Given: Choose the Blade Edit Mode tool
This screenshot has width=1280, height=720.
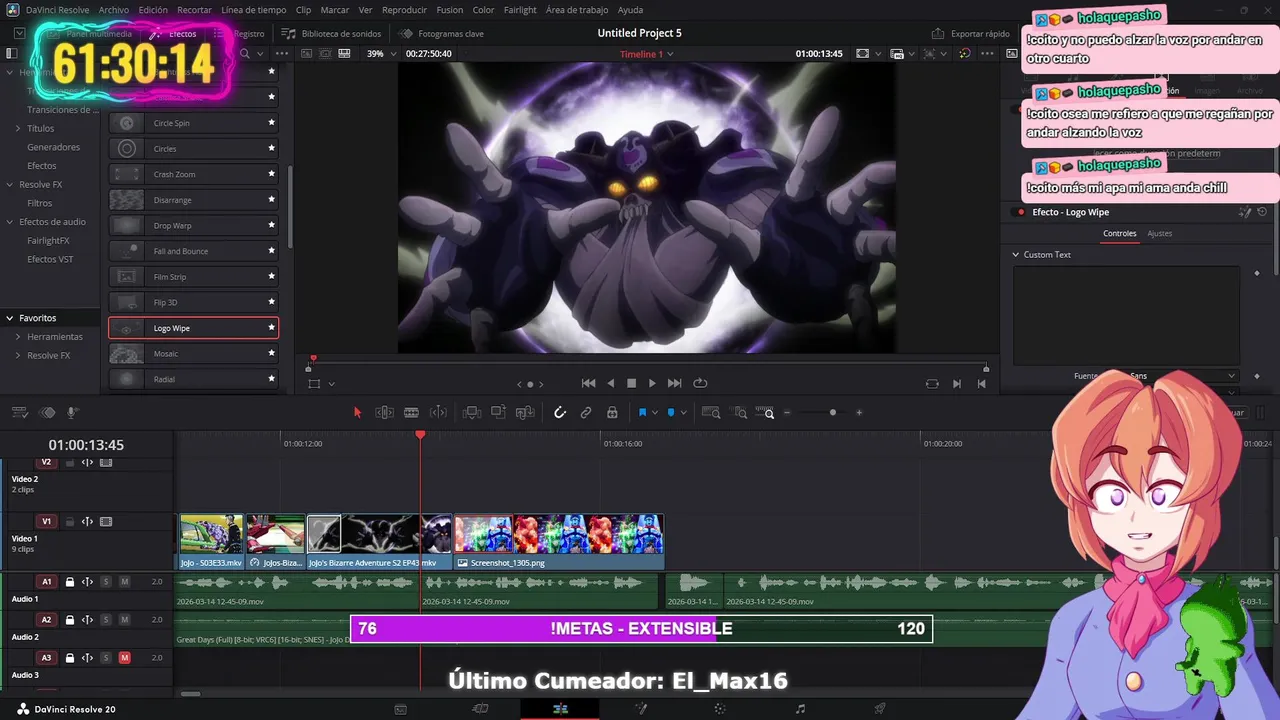Looking at the screenshot, I should coord(411,412).
